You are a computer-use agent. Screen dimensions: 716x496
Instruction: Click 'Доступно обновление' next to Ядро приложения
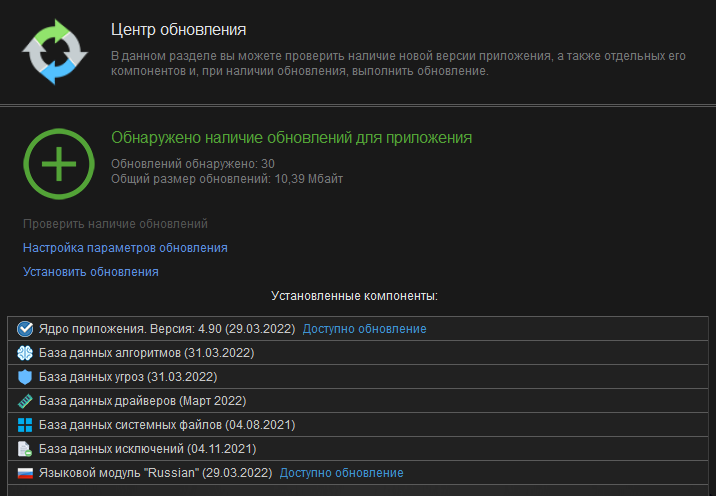coord(364,329)
